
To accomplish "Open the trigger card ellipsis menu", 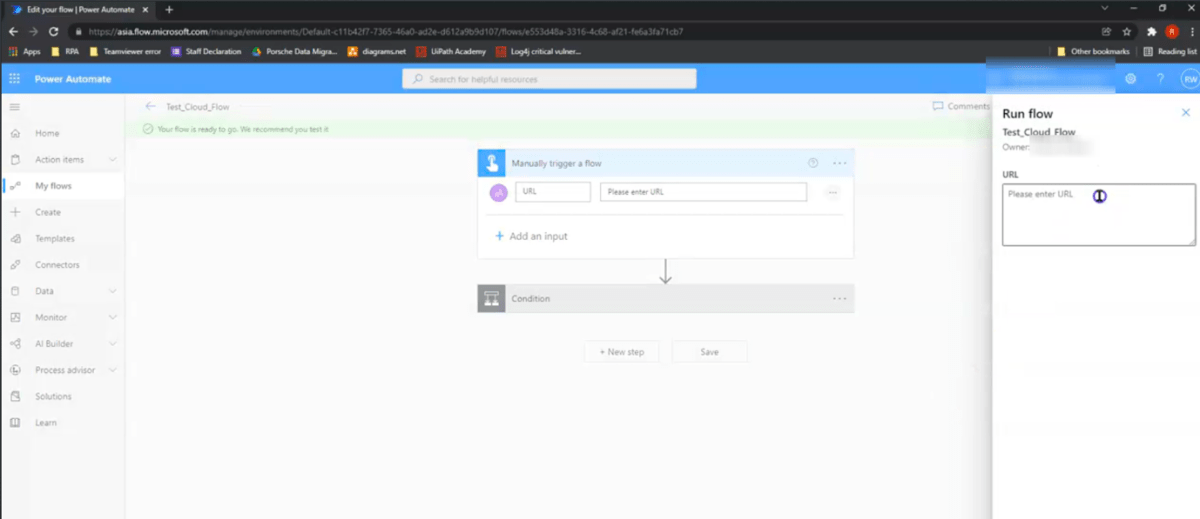I will pyautogui.click(x=840, y=163).
